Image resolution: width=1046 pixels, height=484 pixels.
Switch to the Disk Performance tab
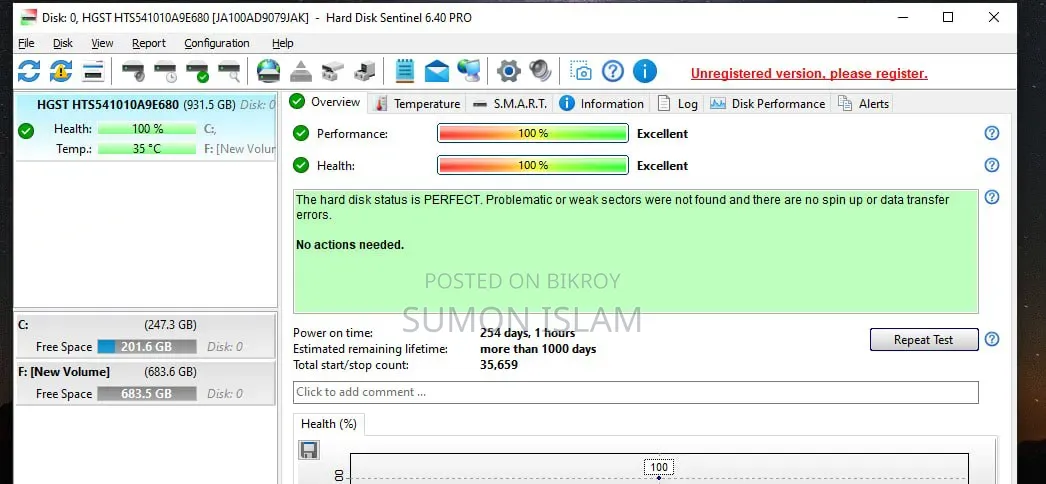coord(768,104)
